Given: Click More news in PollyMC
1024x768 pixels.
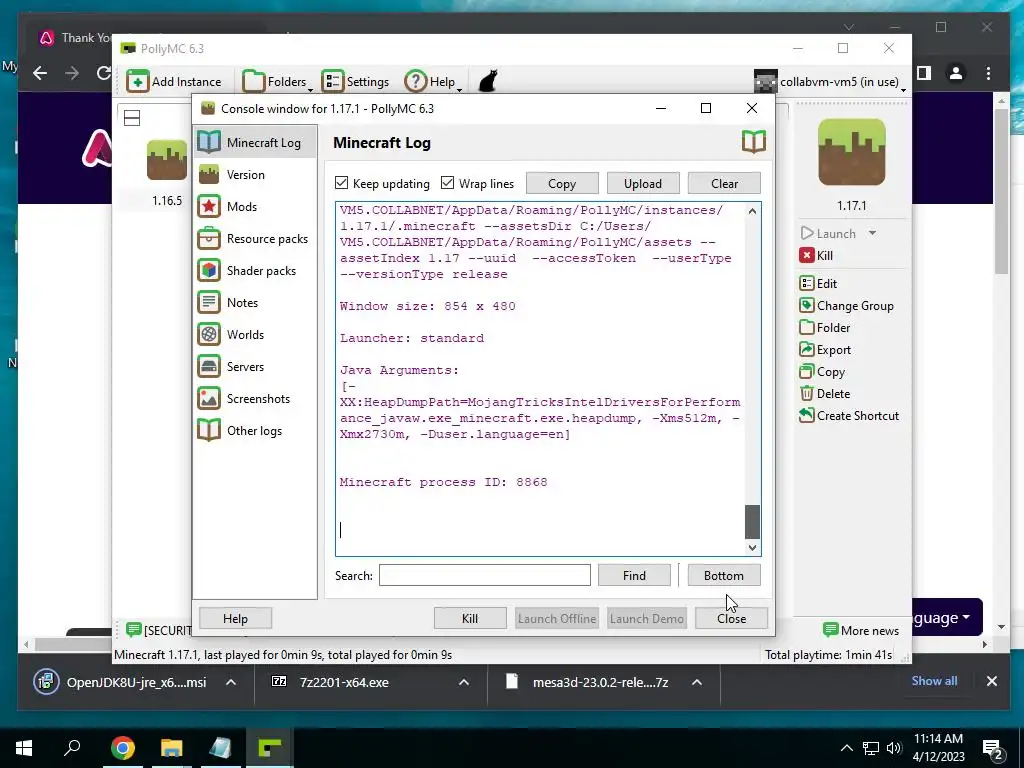Looking at the screenshot, I should point(861,630).
